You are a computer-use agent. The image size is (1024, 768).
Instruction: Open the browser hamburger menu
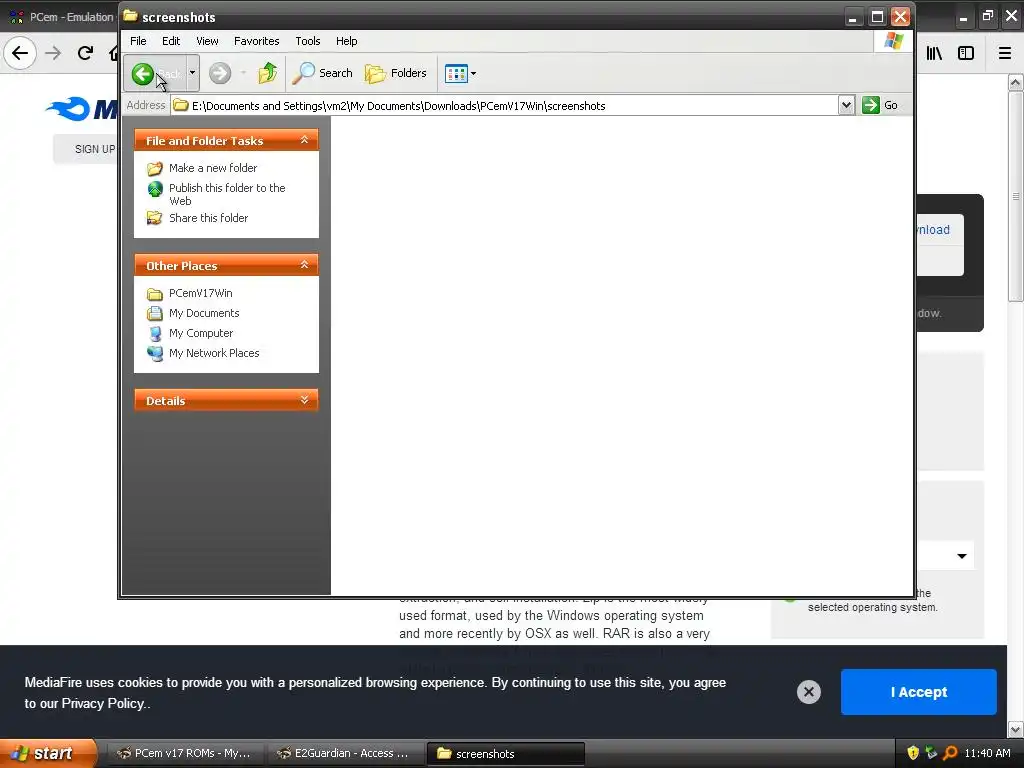1005,53
